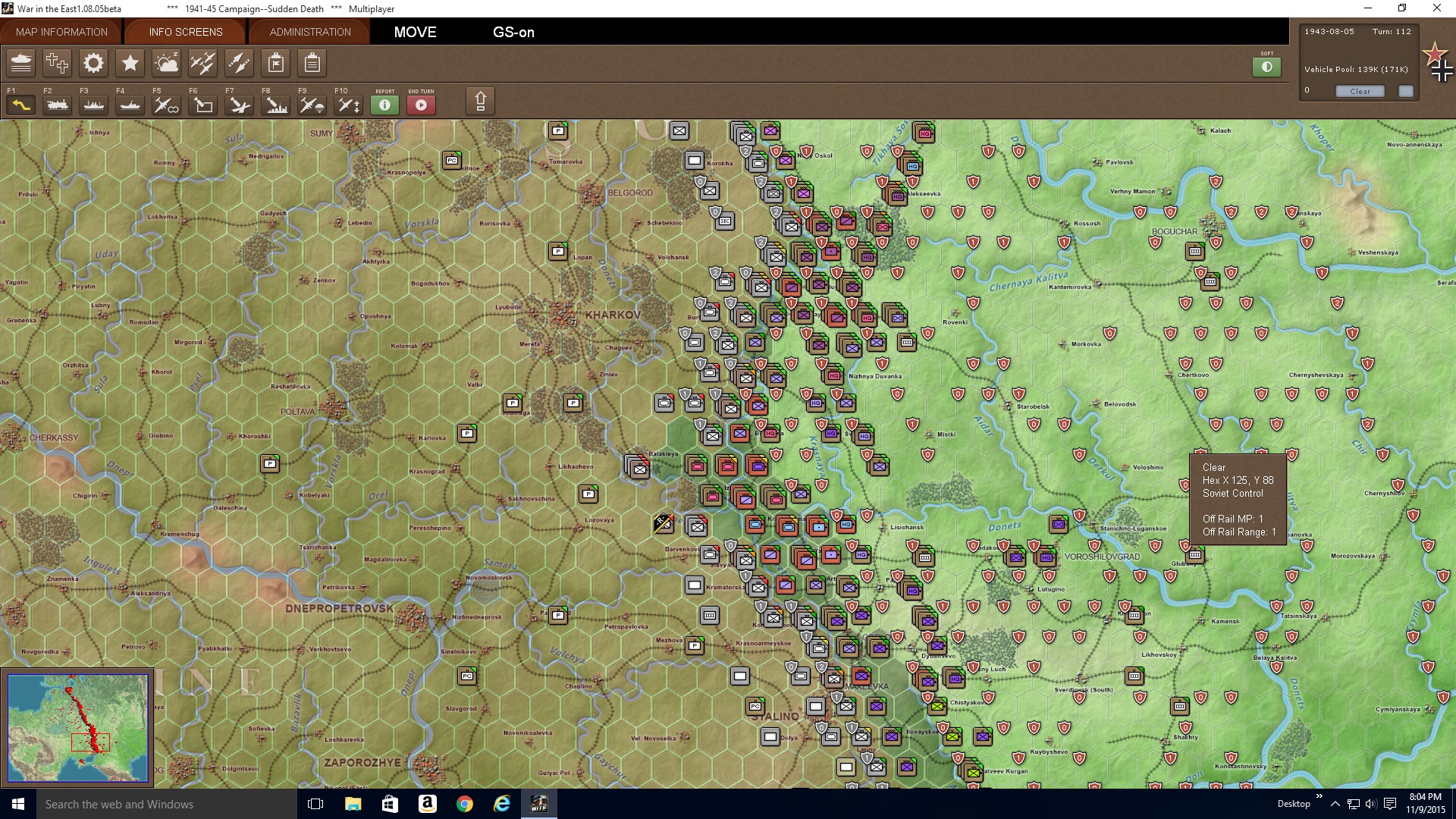Click the green Report info button
Image resolution: width=1456 pixels, height=819 pixels.
pos(384,105)
